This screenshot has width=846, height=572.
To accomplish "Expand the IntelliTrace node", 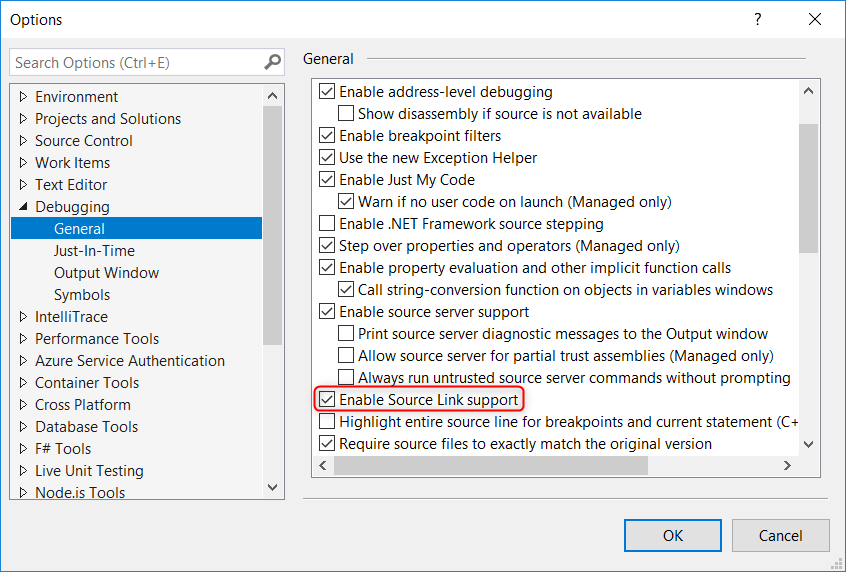I will coord(23,317).
